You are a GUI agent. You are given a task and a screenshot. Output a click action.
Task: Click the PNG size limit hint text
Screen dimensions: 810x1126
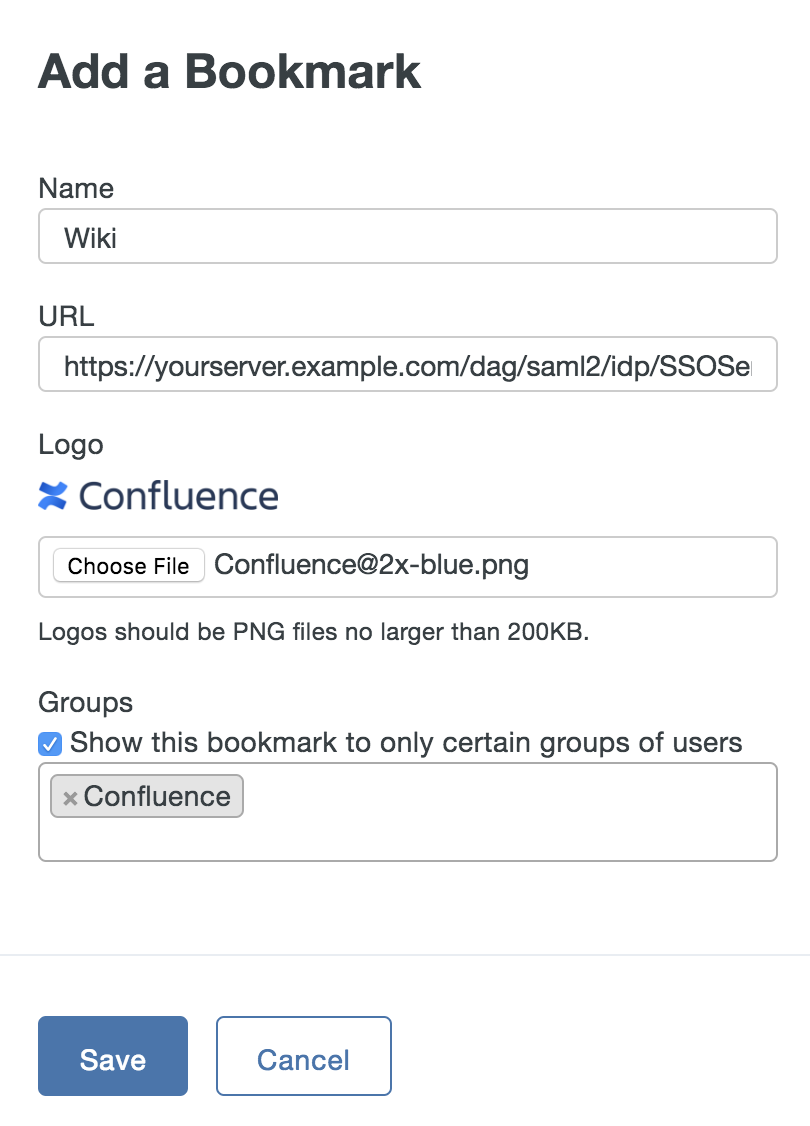click(313, 632)
